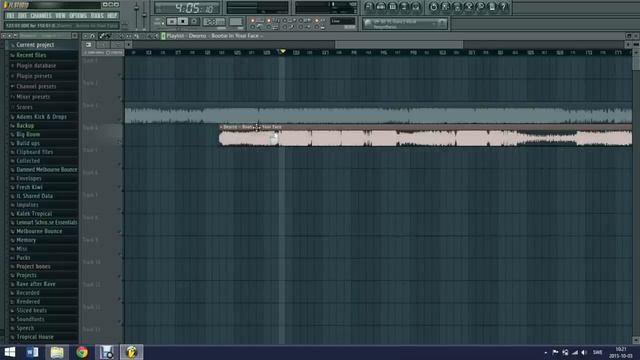
Task: Toggle Track 3 mute dot
Action: 120,120
